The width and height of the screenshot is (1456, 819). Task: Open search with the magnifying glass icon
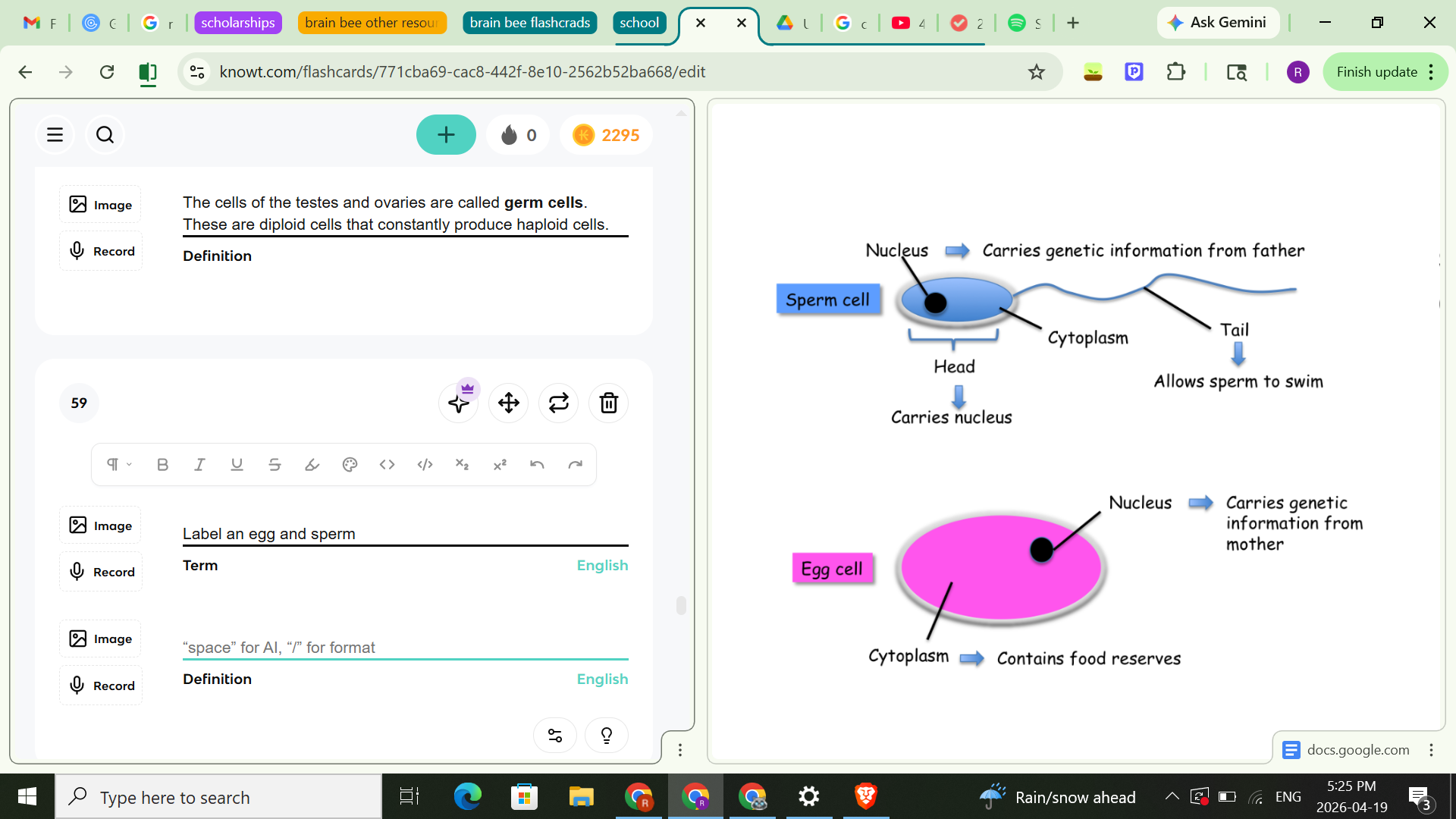click(x=105, y=134)
